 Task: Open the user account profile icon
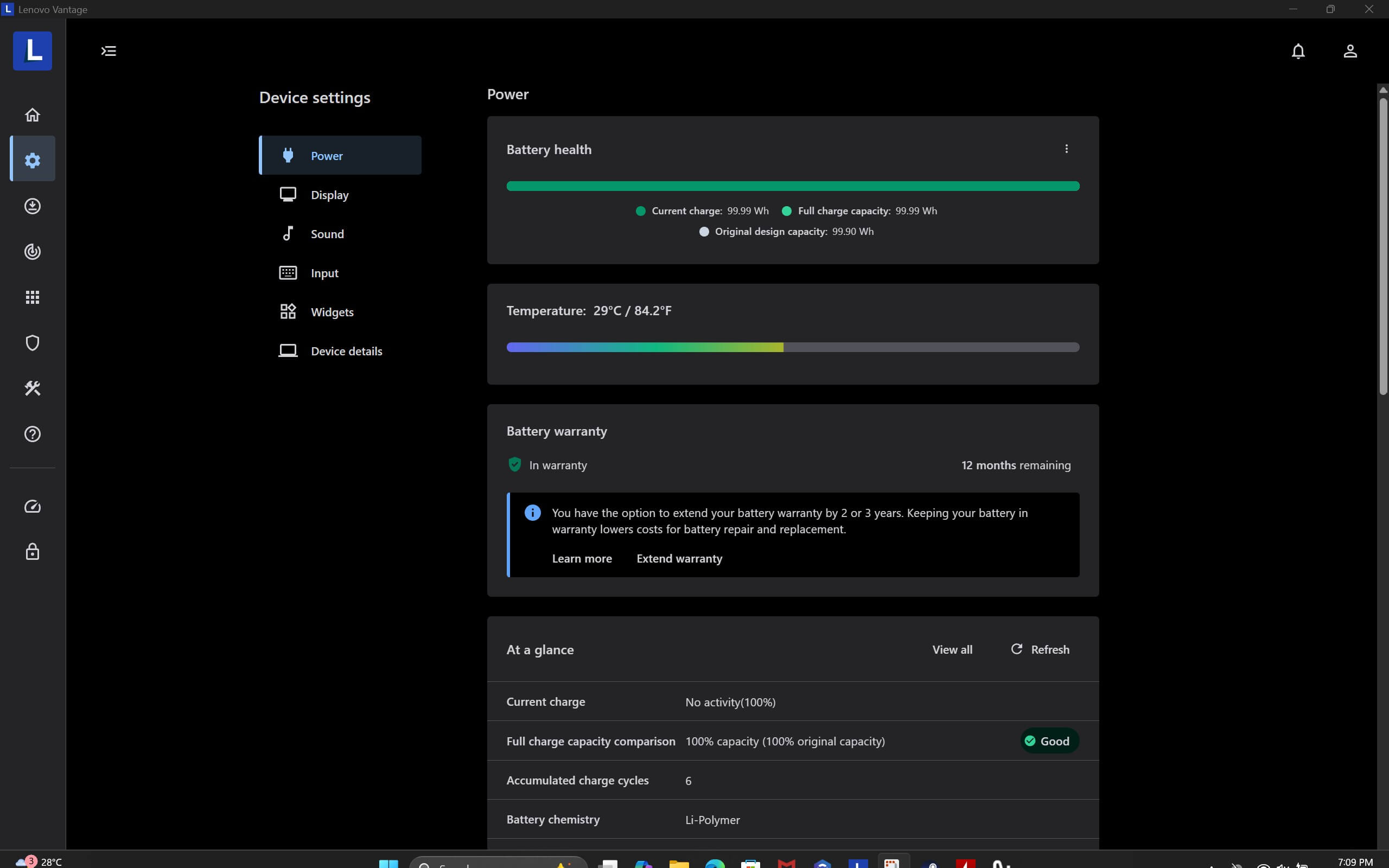point(1350,51)
